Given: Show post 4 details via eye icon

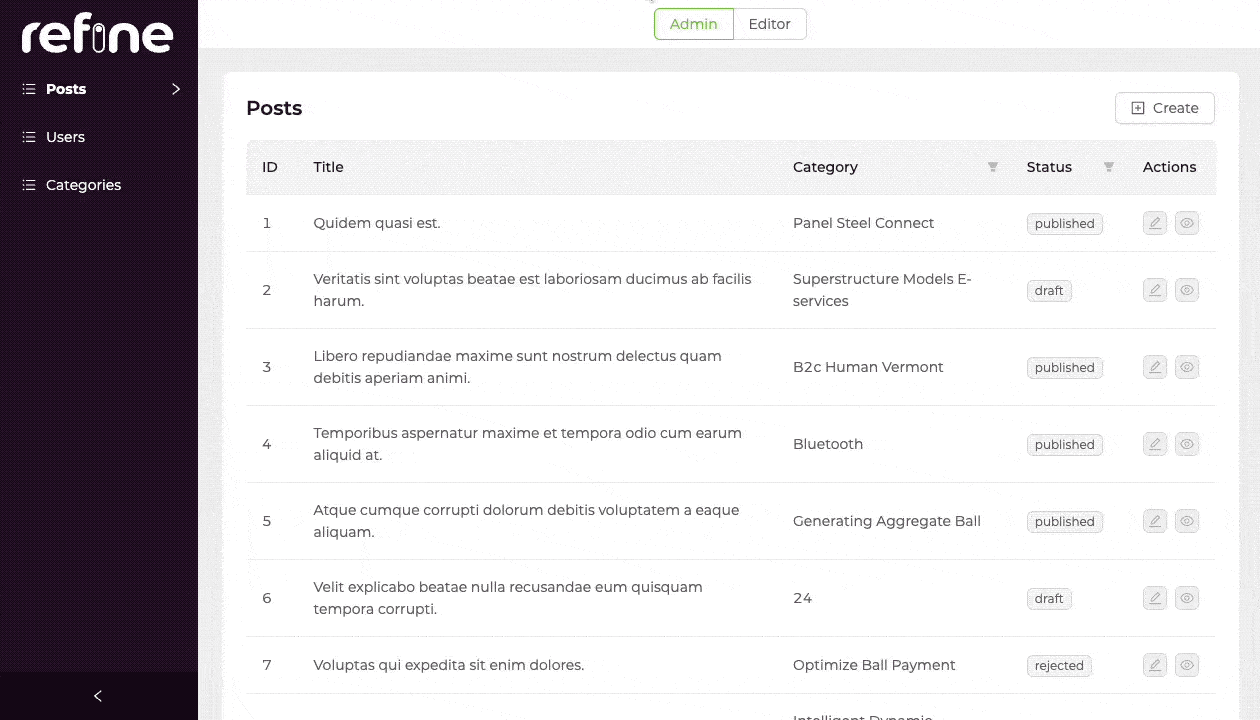Looking at the screenshot, I should click(x=1187, y=444).
